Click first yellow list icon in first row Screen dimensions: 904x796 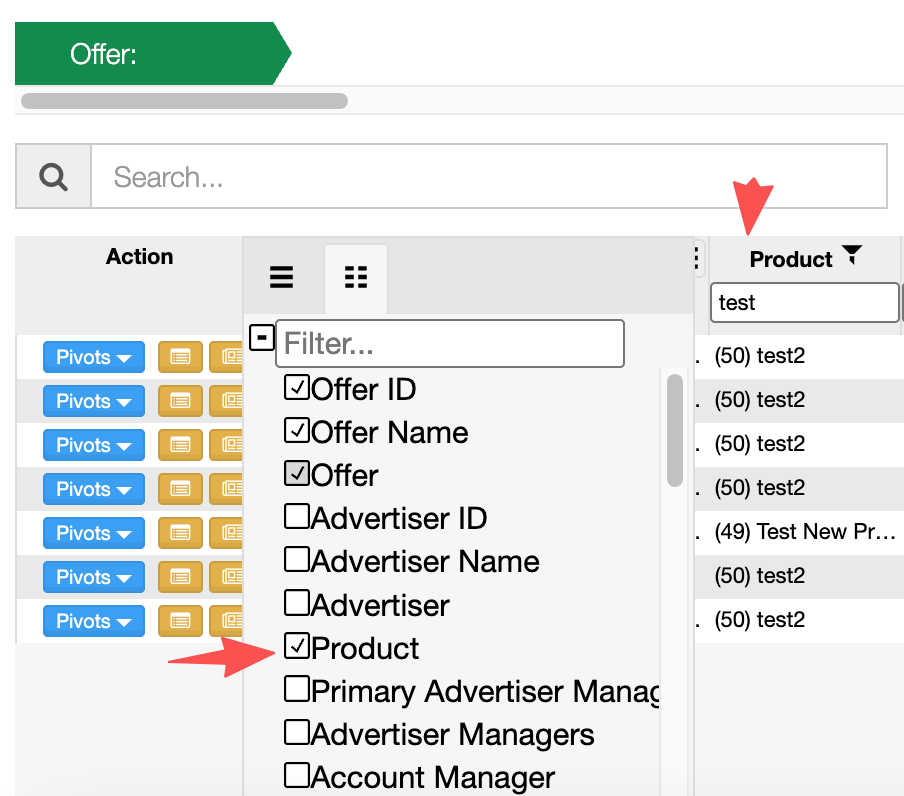tap(180, 357)
